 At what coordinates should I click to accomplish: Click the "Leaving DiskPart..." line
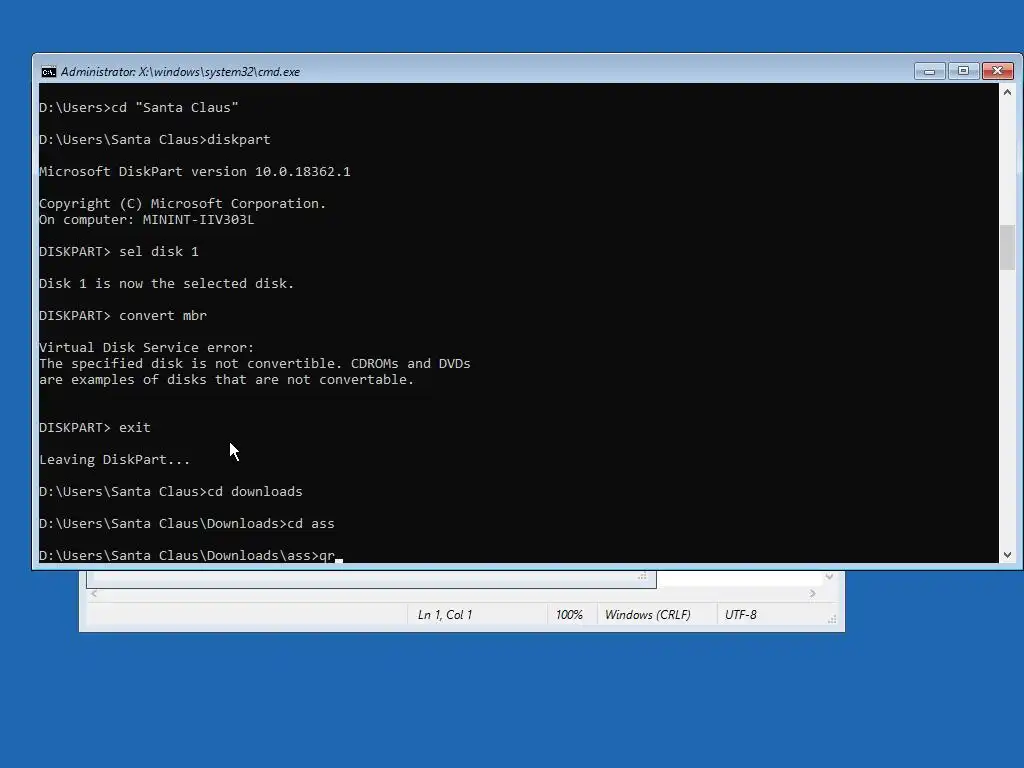pos(114,459)
